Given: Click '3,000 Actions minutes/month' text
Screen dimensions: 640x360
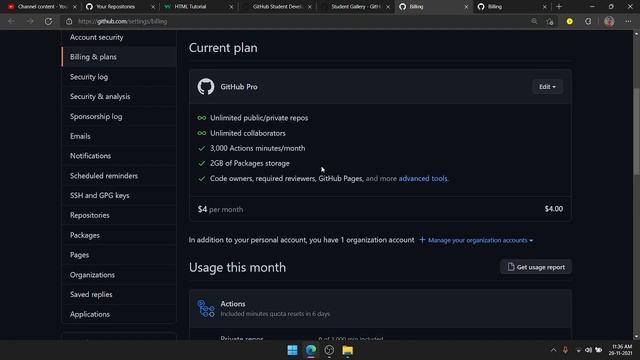Looking at the screenshot, I should [x=258, y=148].
